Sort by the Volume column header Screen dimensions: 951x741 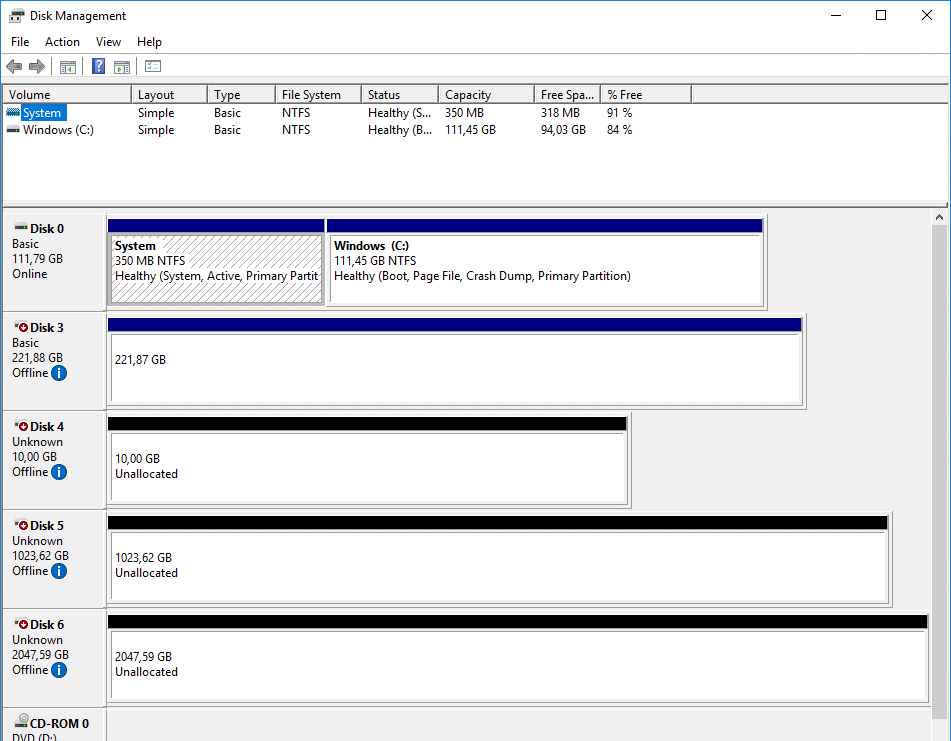tap(67, 95)
